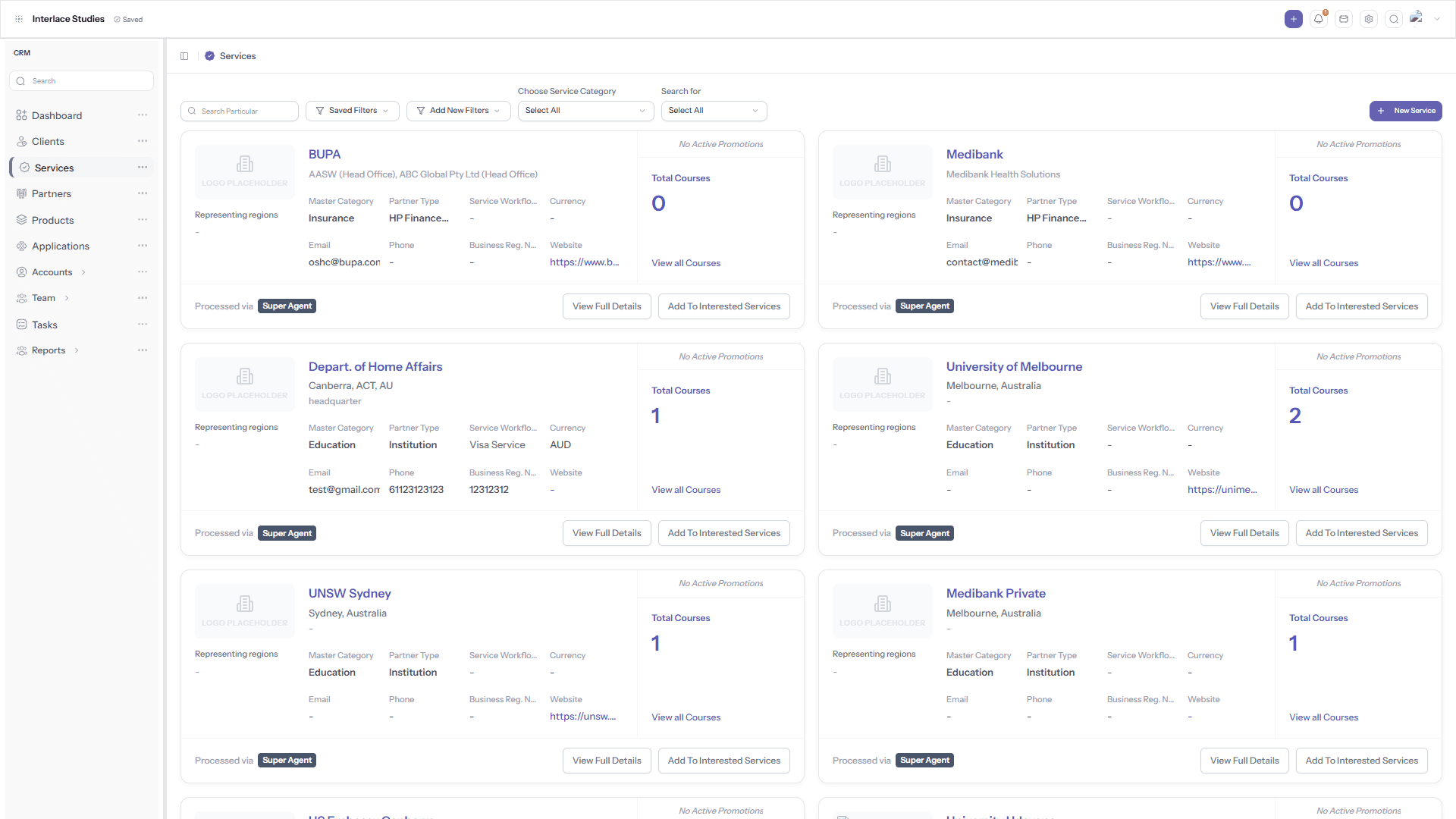The image size is (1456, 819).
Task: Toggle the sidebar collapse panel icon
Action: 184,56
